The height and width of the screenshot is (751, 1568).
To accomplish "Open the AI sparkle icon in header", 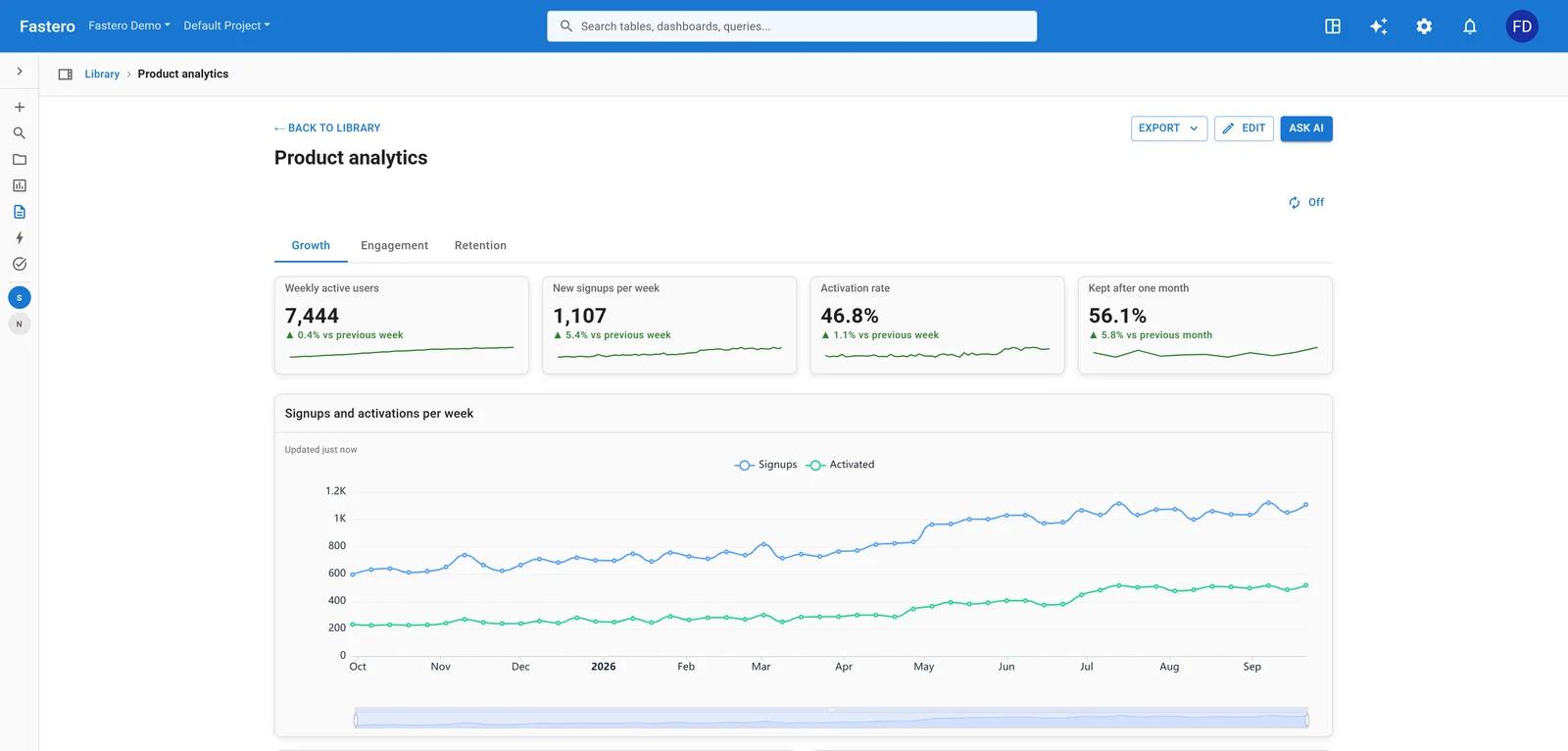I will coord(1378,26).
